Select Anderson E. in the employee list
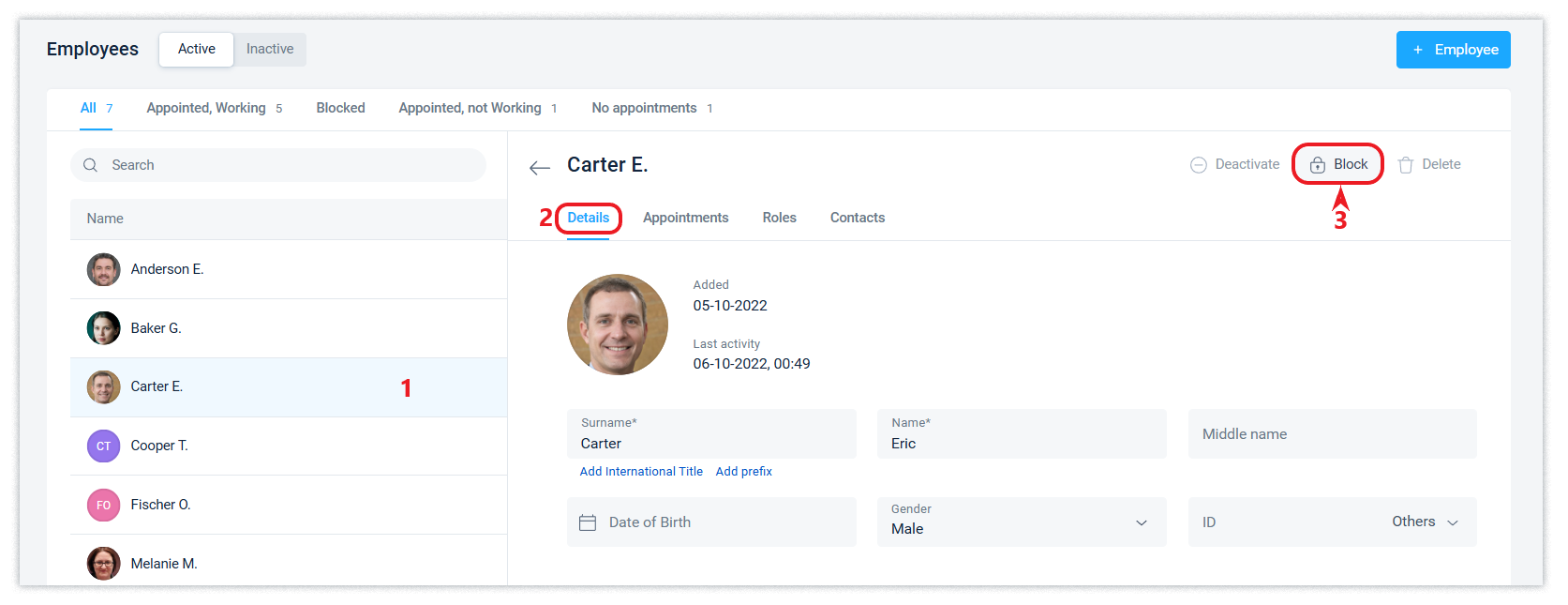The height and width of the screenshot is (605, 1568). [167, 269]
